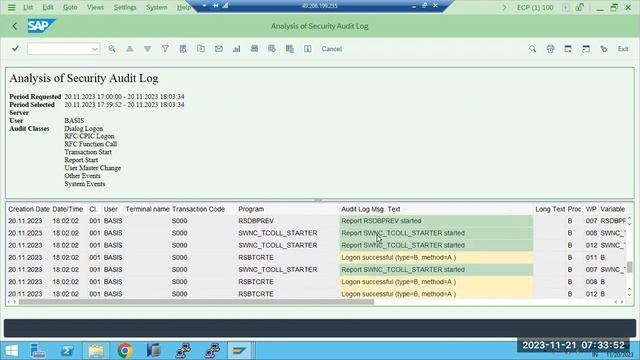Click the table scroll-down arrow at bottom right
Screen dimensions: 640x360
629,295
